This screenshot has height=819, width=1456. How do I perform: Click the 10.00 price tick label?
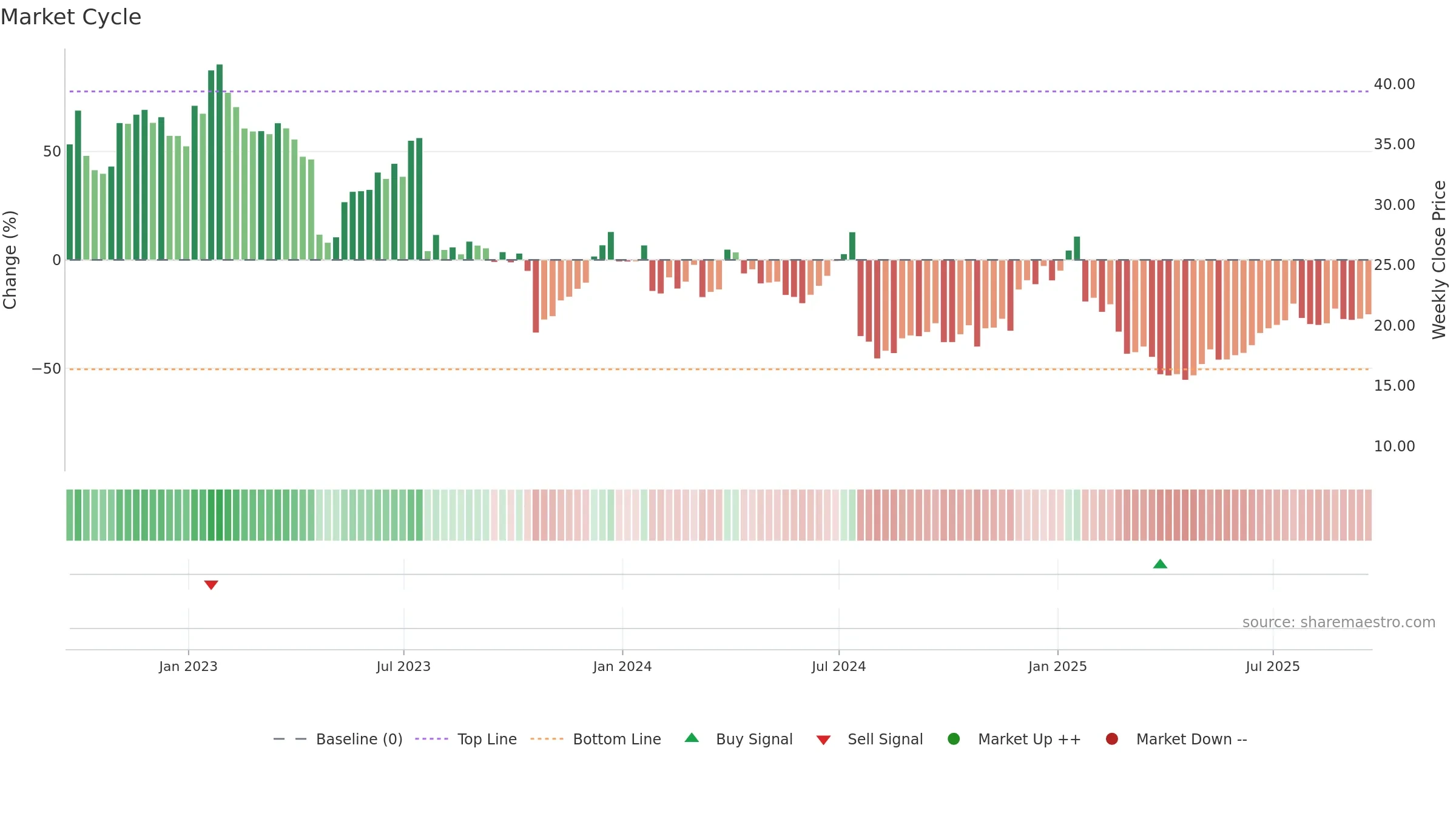(x=1394, y=447)
